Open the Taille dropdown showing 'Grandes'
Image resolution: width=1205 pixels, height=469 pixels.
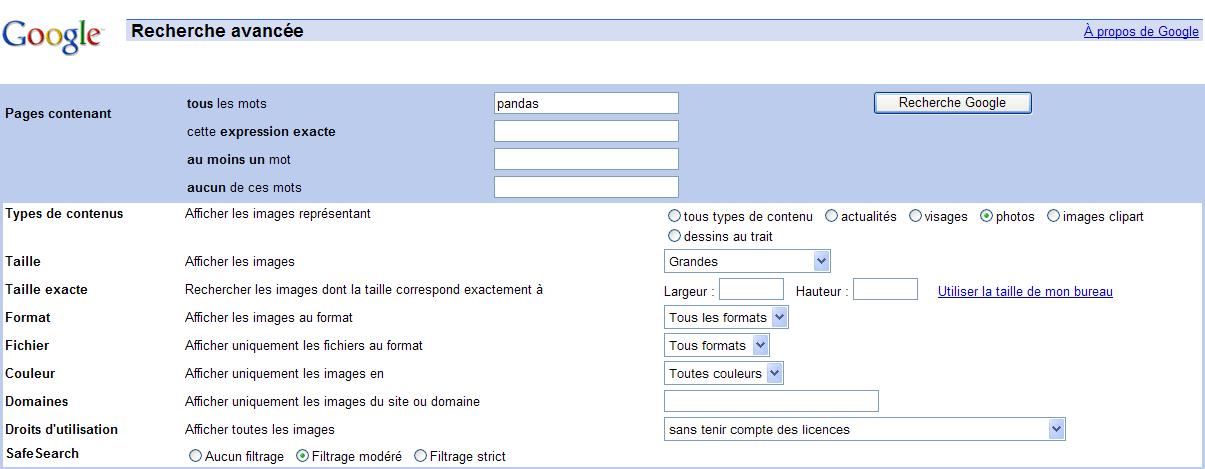pyautogui.click(x=747, y=262)
